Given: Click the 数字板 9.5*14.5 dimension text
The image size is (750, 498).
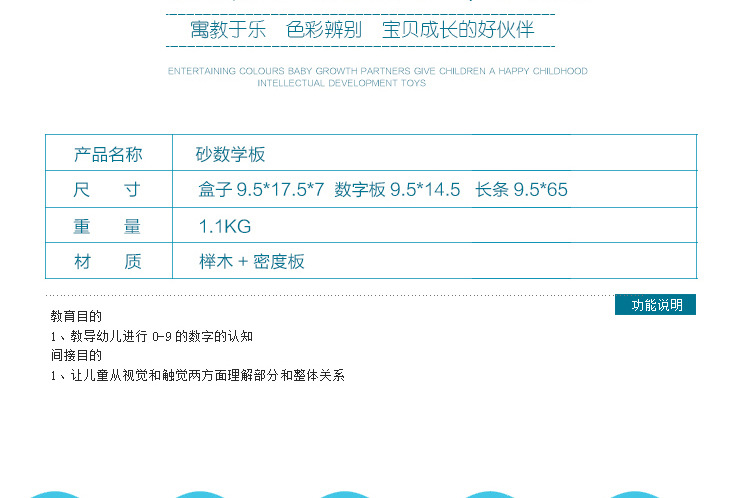Looking at the screenshot, I should pos(397,189).
